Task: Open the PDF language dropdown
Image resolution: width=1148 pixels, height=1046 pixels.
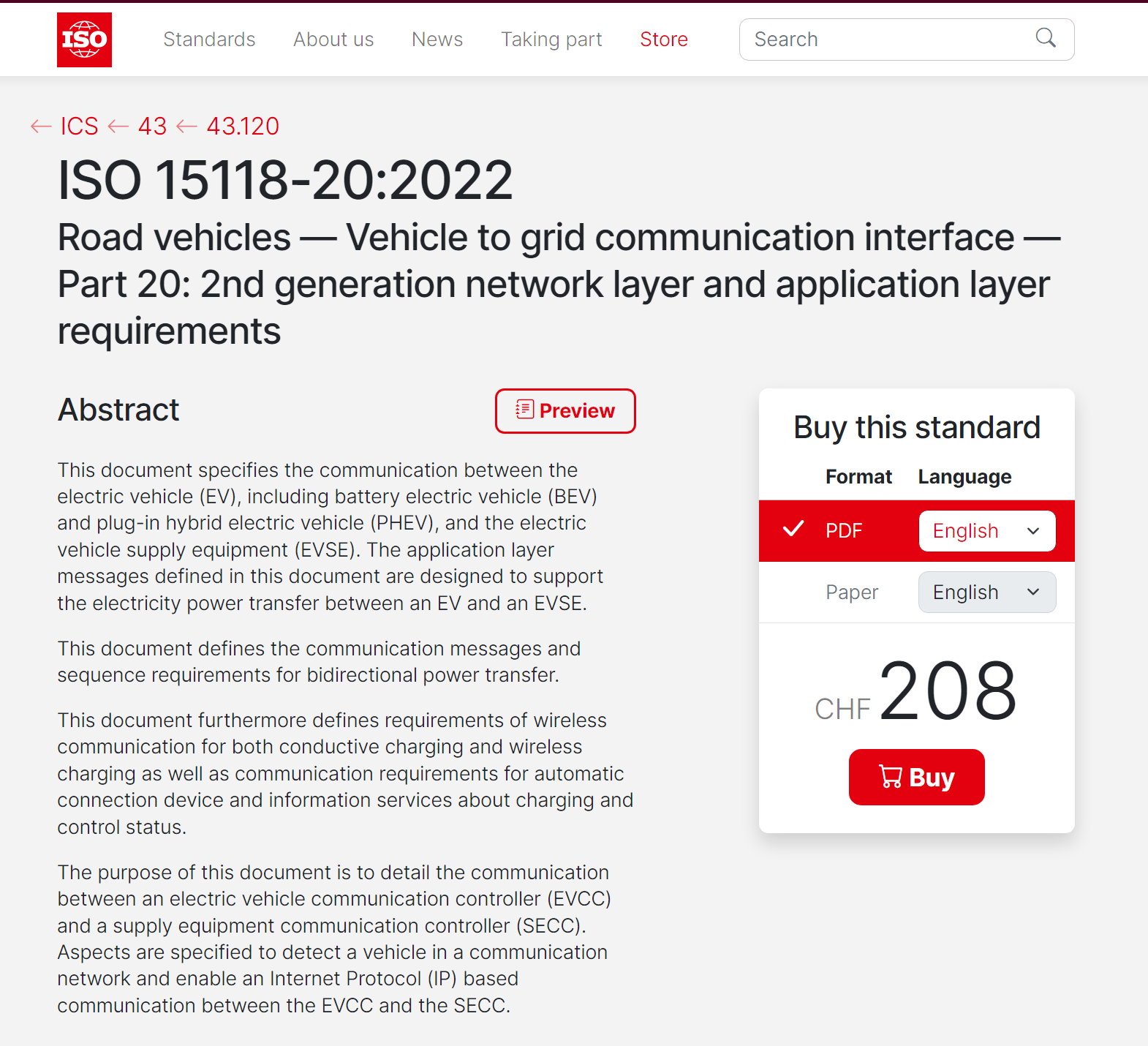Action: (987, 531)
